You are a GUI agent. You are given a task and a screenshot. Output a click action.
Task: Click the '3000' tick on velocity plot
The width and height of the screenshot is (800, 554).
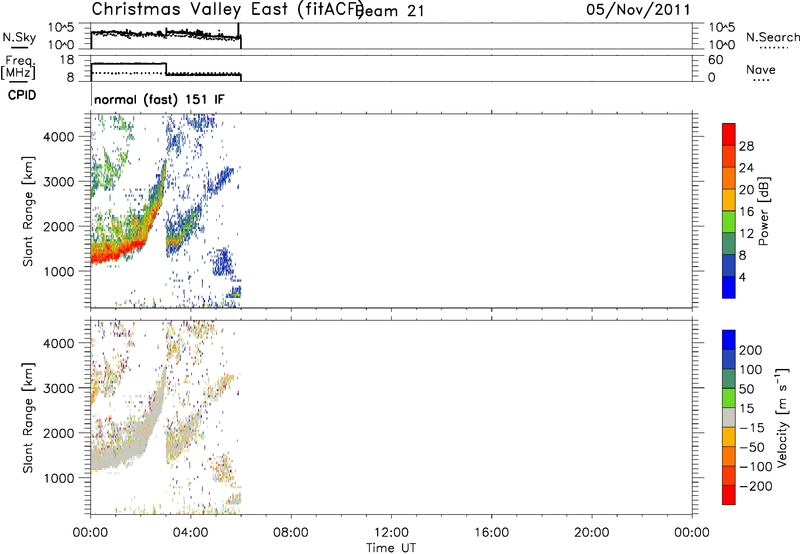click(x=59, y=388)
